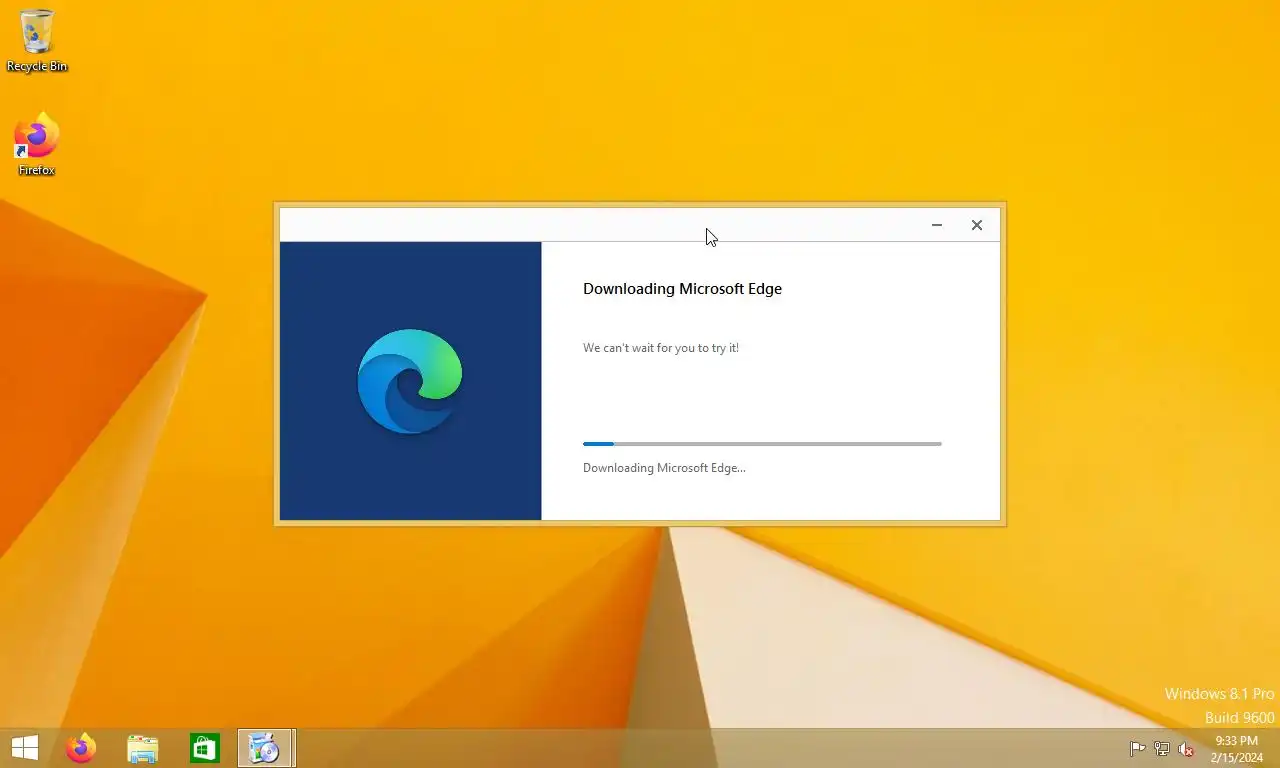This screenshot has width=1280, height=768.
Task: Click the Microsoft Edge logo image
Action: 410,381
